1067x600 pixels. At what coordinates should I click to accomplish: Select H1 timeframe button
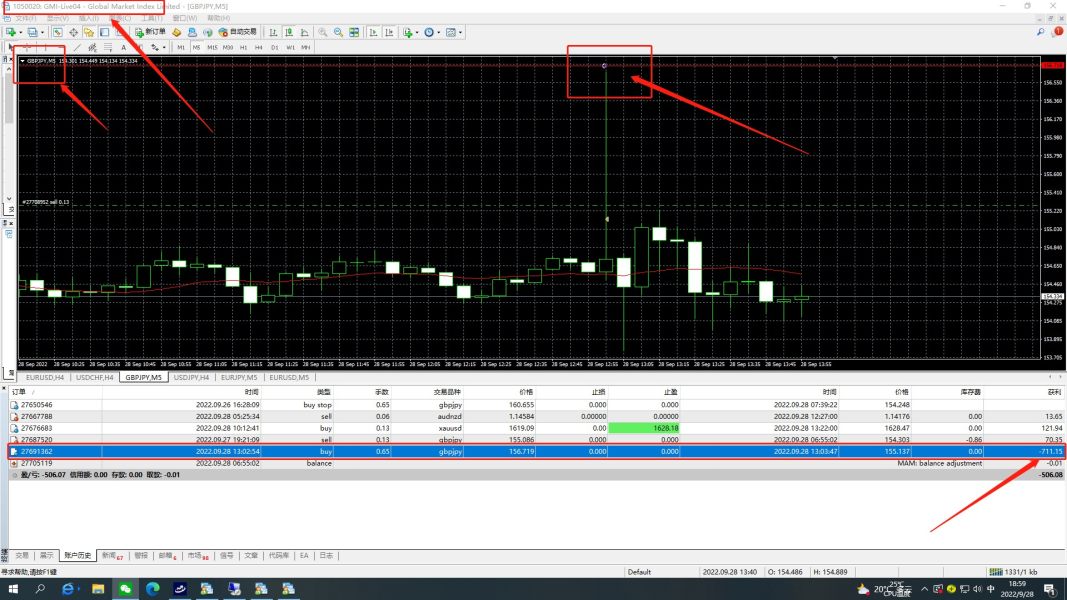coord(244,47)
